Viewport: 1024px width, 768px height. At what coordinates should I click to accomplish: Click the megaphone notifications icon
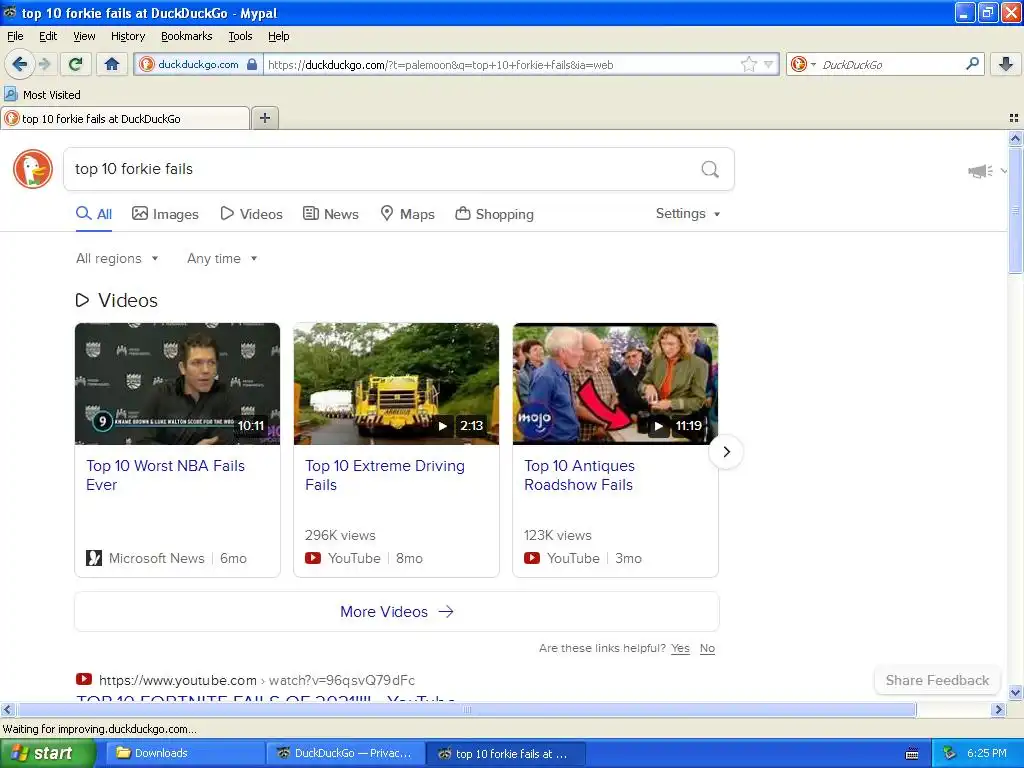pos(980,171)
